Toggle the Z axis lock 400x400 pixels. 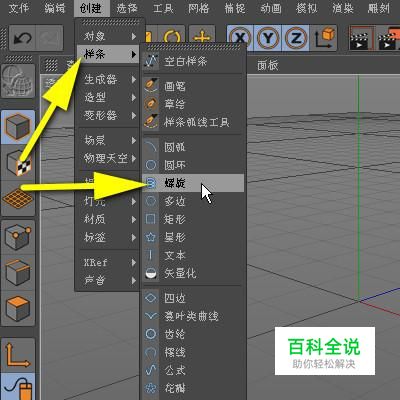pos(295,38)
